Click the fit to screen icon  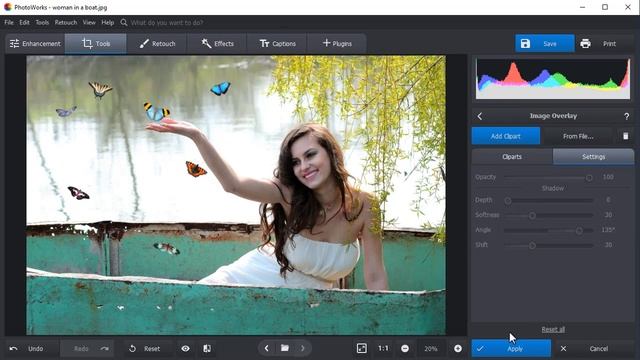pos(362,348)
